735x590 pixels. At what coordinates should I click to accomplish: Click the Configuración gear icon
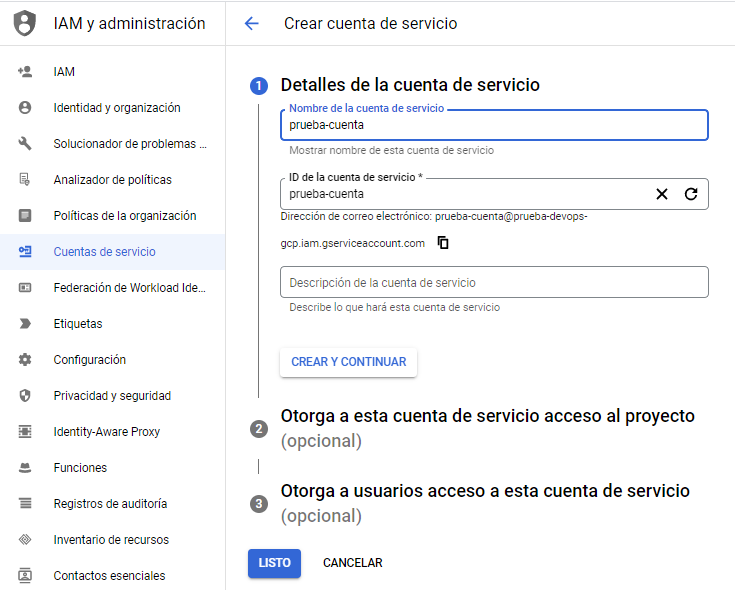[25, 360]
